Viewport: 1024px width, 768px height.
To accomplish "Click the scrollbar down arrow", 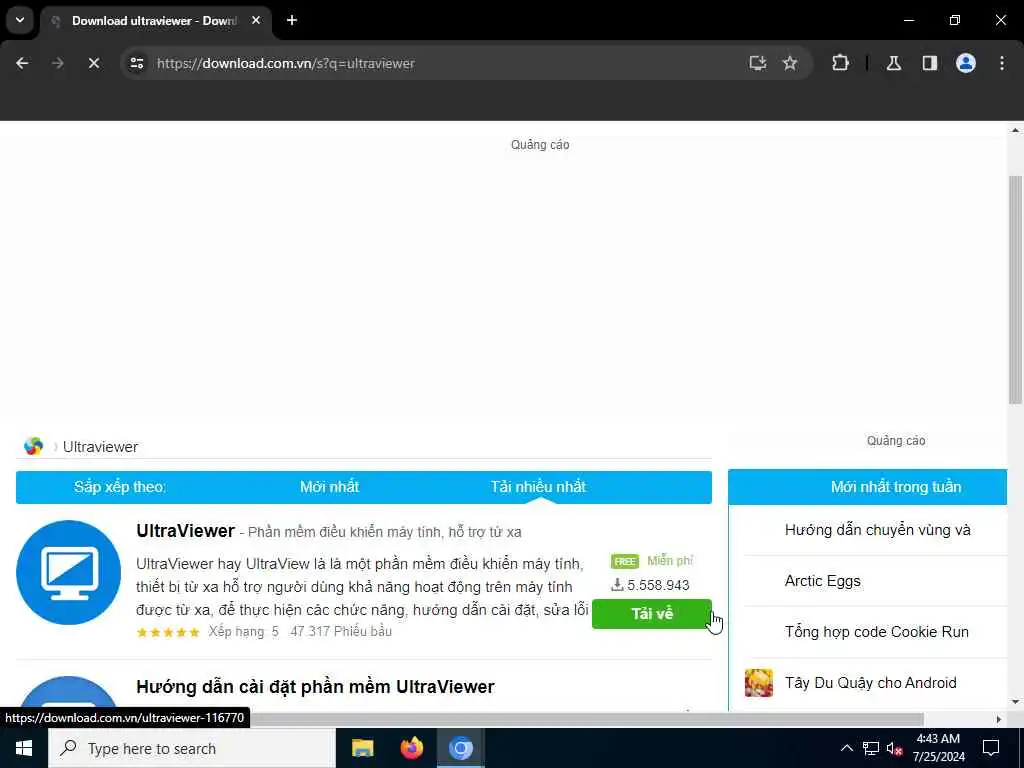I will 1015,702.
